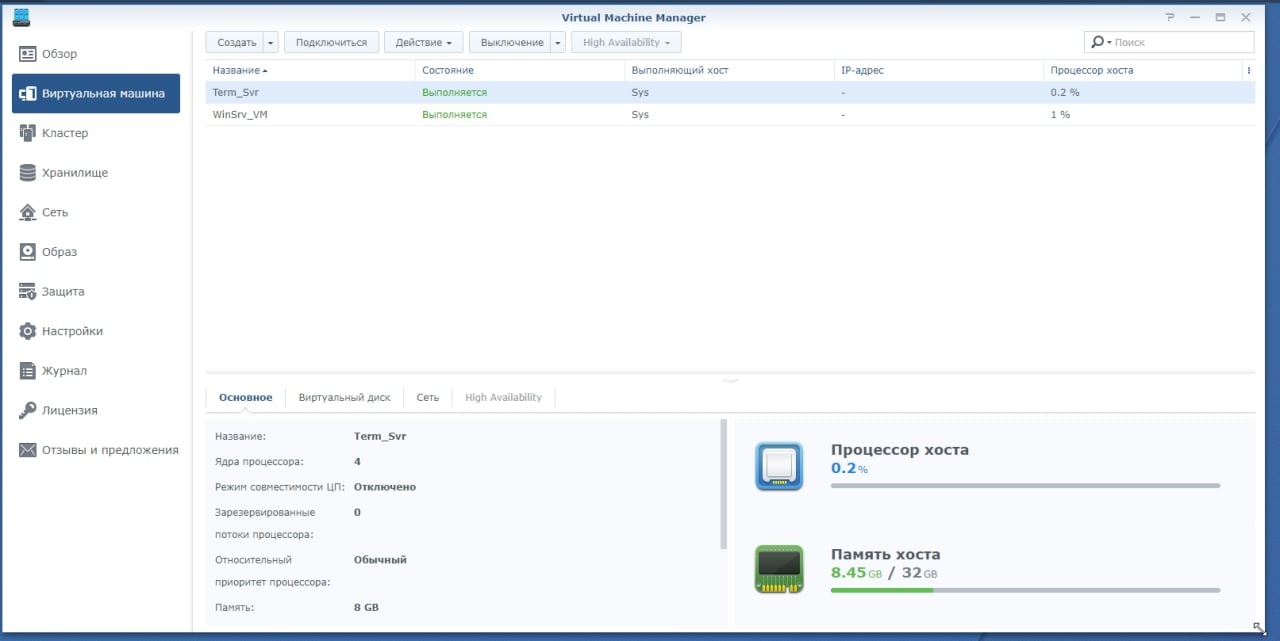The height and width of the screenshot is (641, 1280).
Task: Click the 0.2 % CPU cell for Term_Svr
Action: 1065,92
